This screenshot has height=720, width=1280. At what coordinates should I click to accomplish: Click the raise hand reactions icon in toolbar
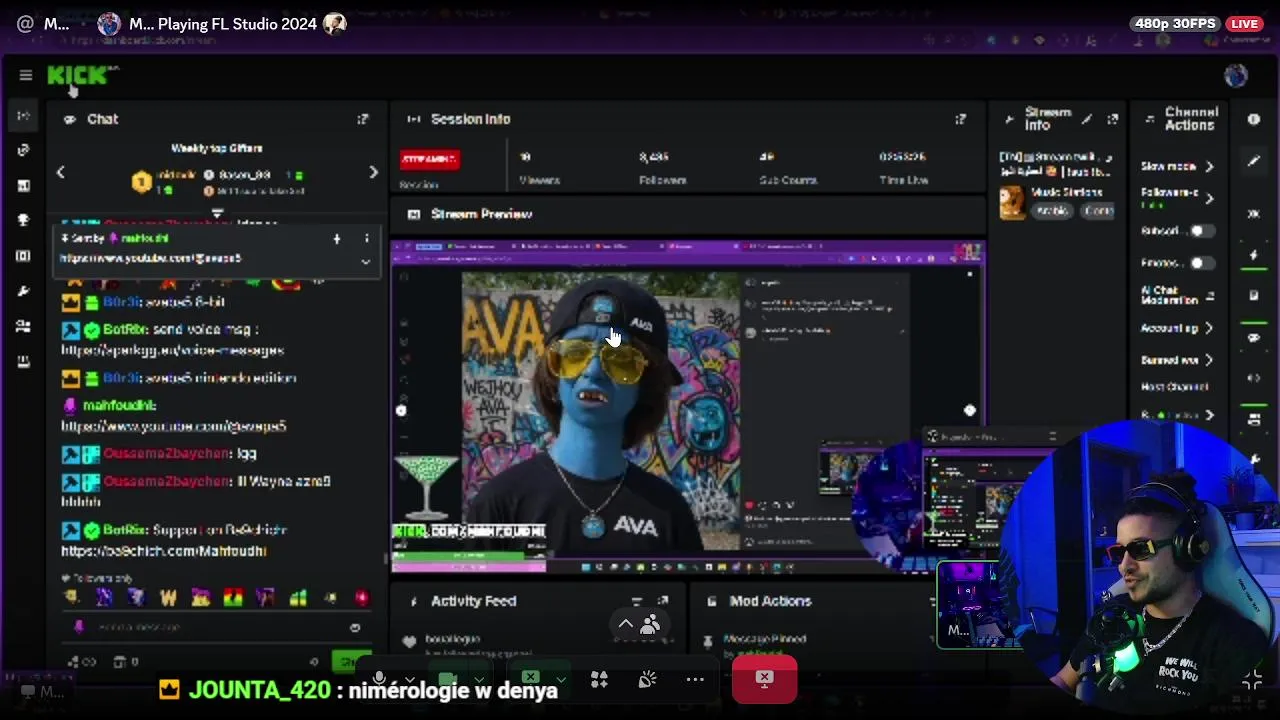click(x=647, y=680)
